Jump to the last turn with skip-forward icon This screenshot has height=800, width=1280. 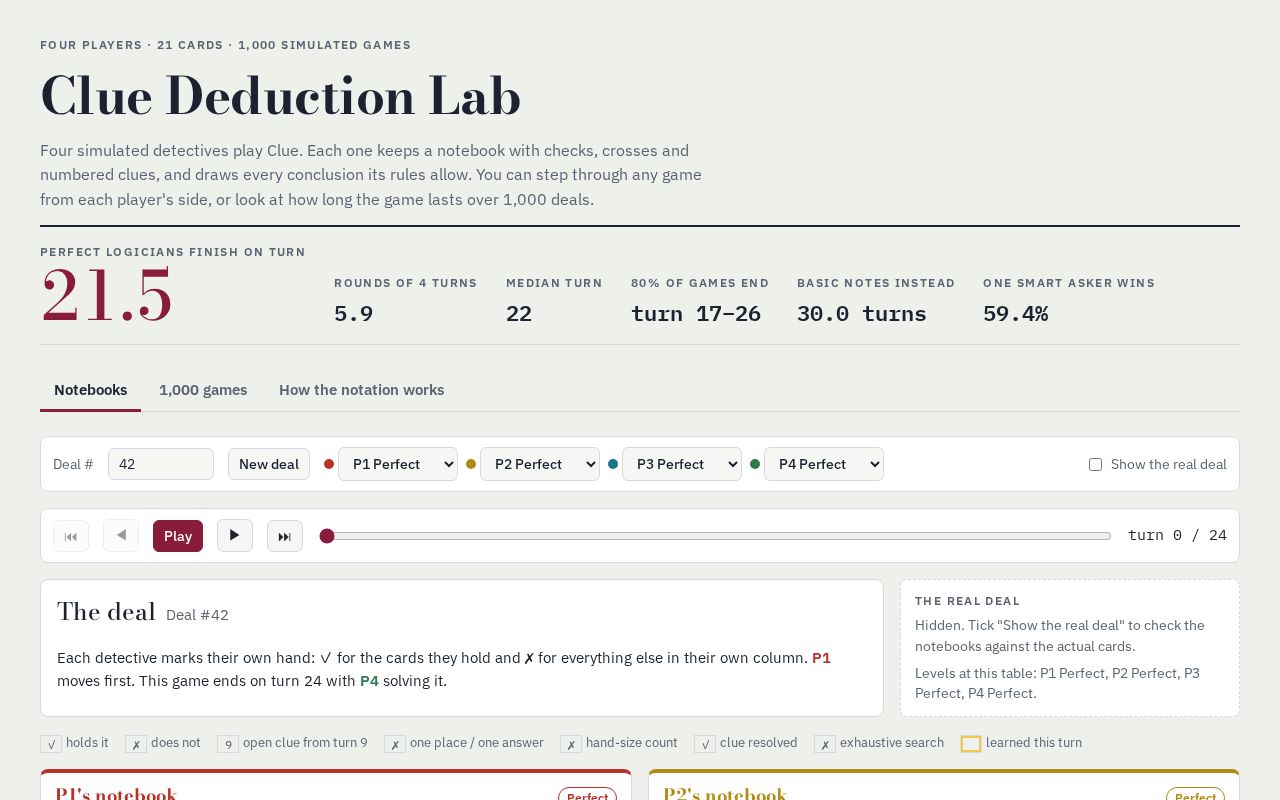click(285, 536)
